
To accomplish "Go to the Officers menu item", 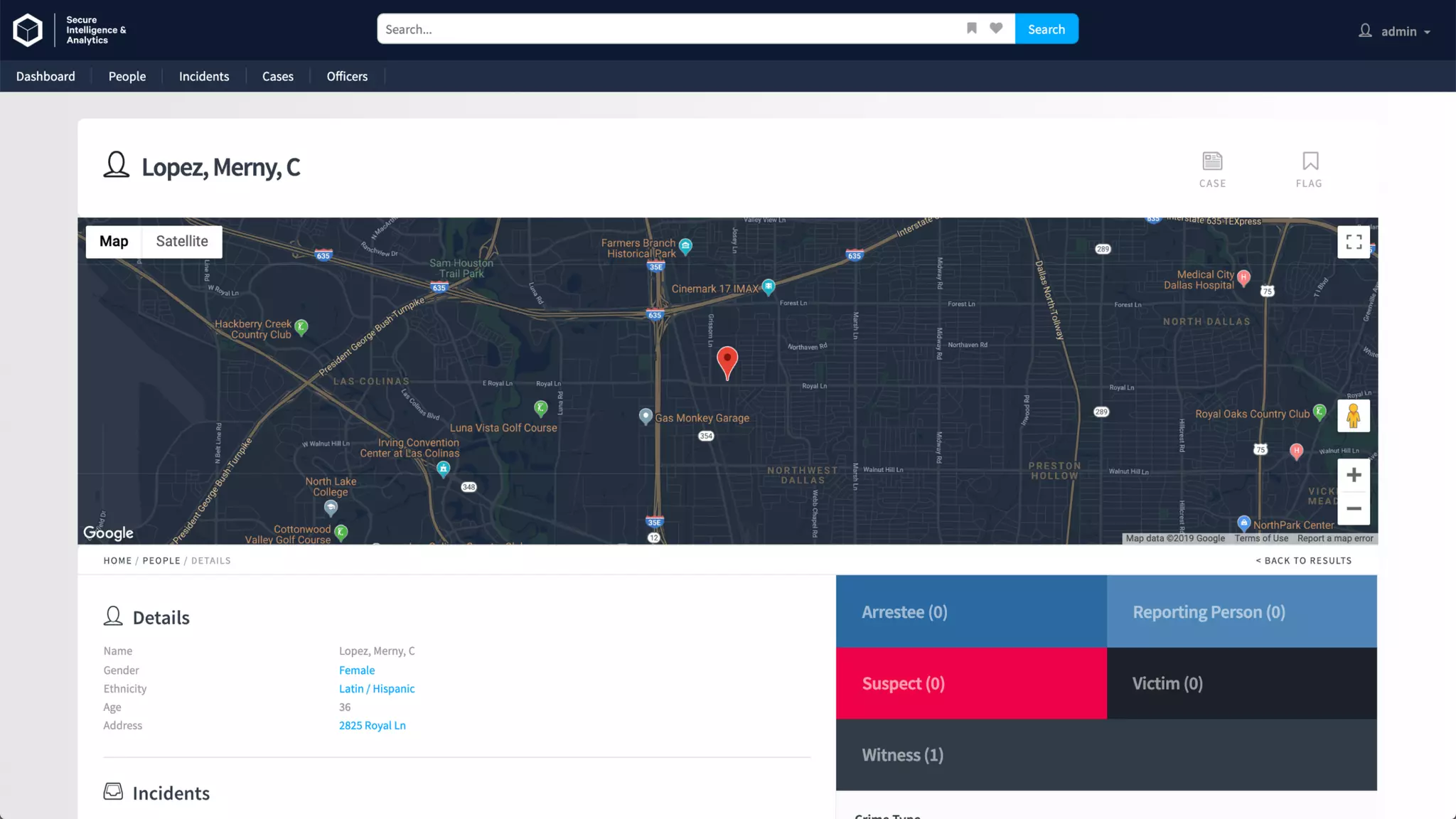I will tap(347, 76).
